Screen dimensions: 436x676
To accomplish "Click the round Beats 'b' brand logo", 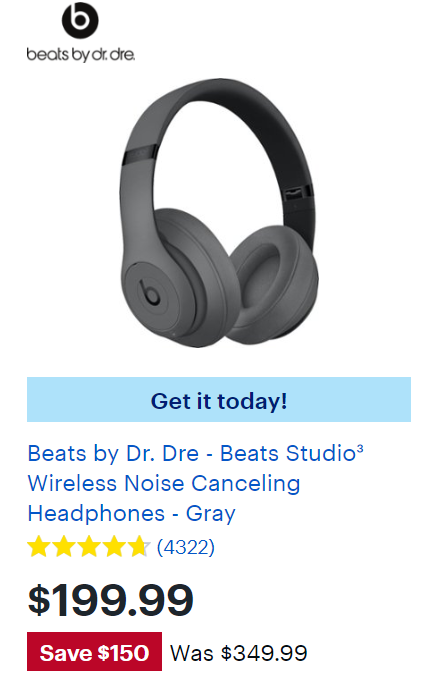I will pos(80,20).
